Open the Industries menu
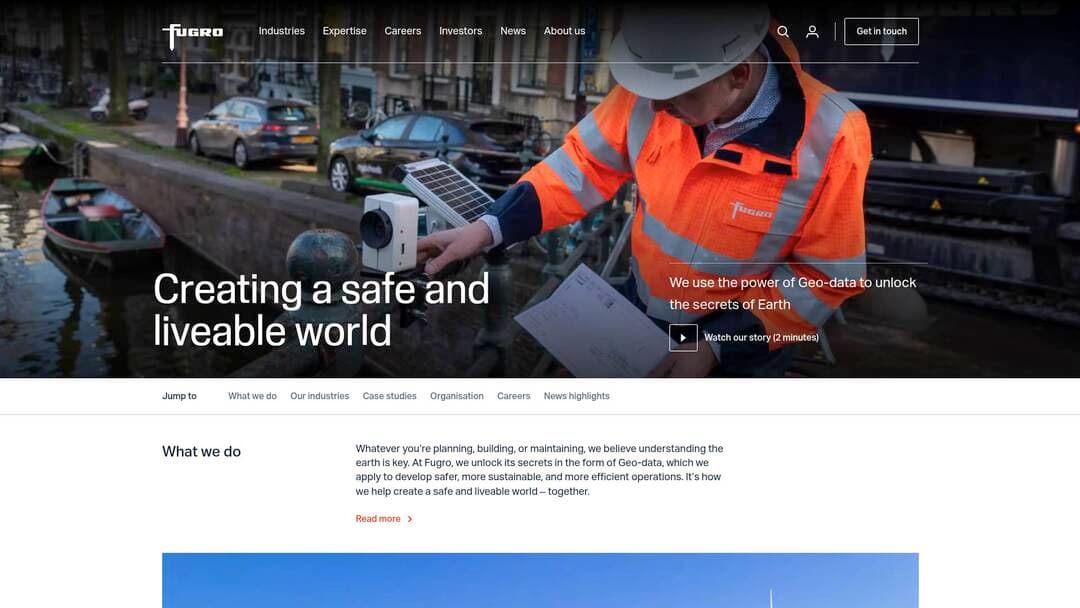This screenshot has height=608, width=1080. (x=281, y=31)
